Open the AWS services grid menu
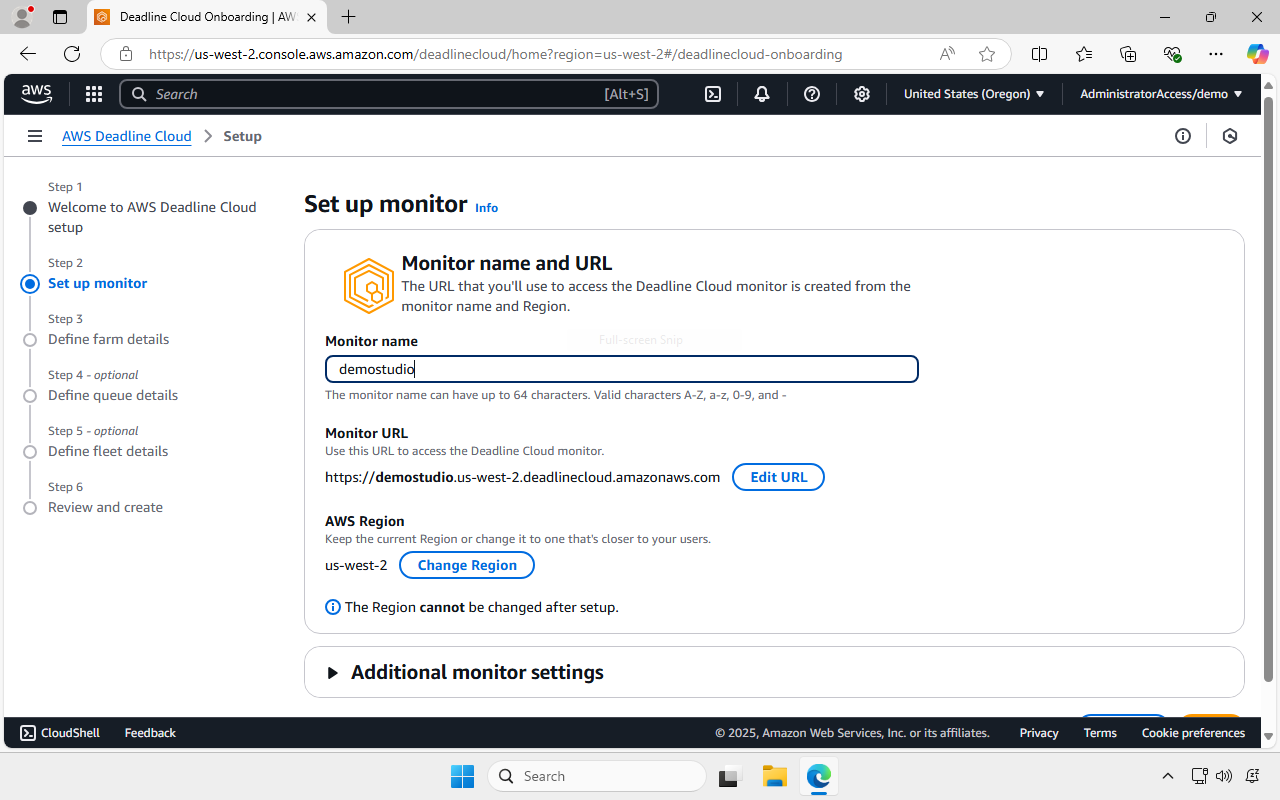1280x800 pixels. coord(93,93)
